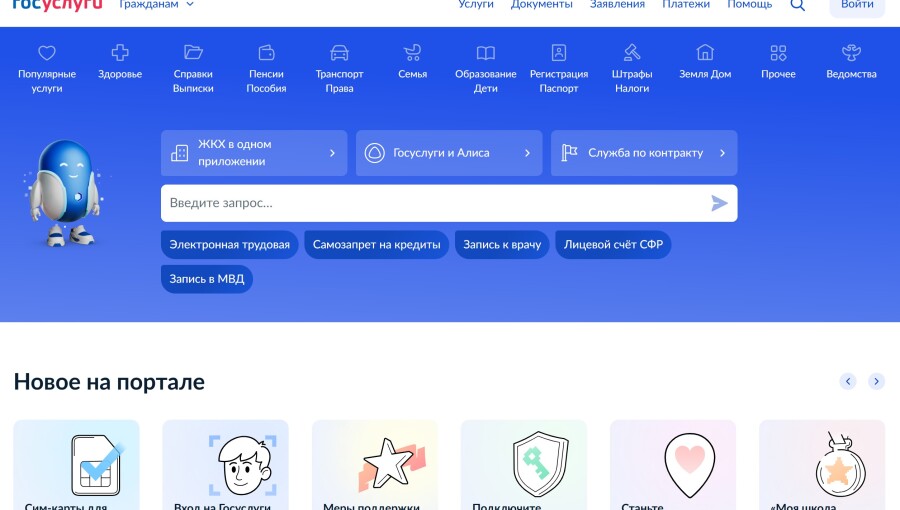Go to the Платежи menu item
Screen dimensions: 900x510
686,5
